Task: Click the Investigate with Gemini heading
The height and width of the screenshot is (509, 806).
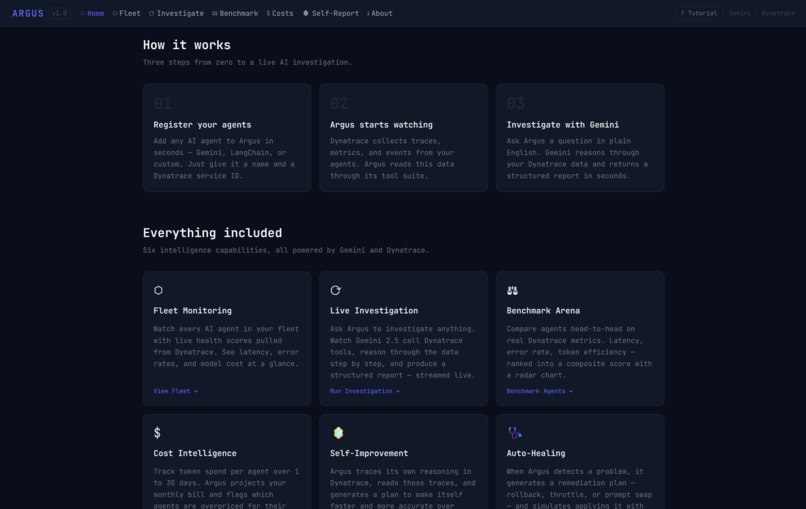Action: pyautogui.click(x=562, y=125)
